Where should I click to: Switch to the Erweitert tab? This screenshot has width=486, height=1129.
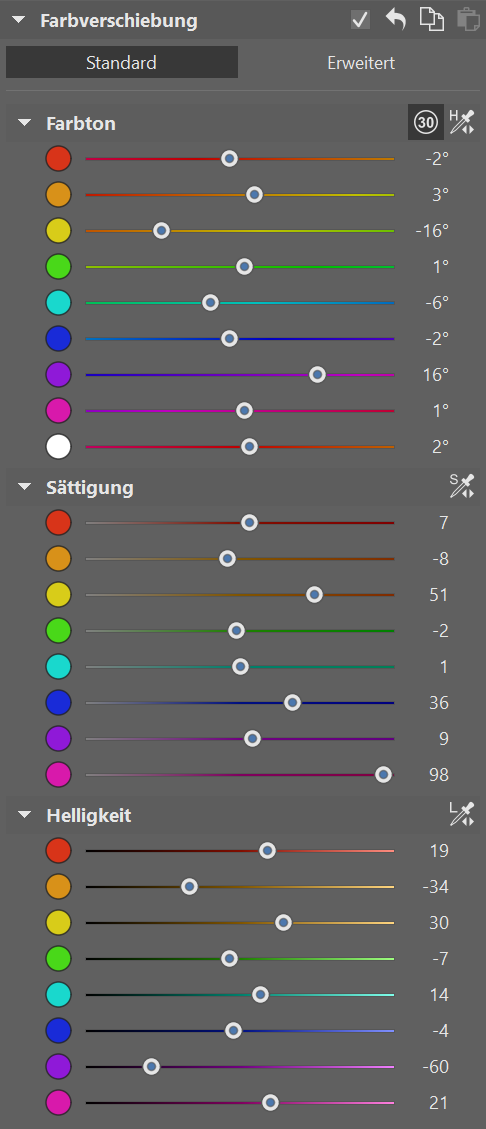point(361,63)
